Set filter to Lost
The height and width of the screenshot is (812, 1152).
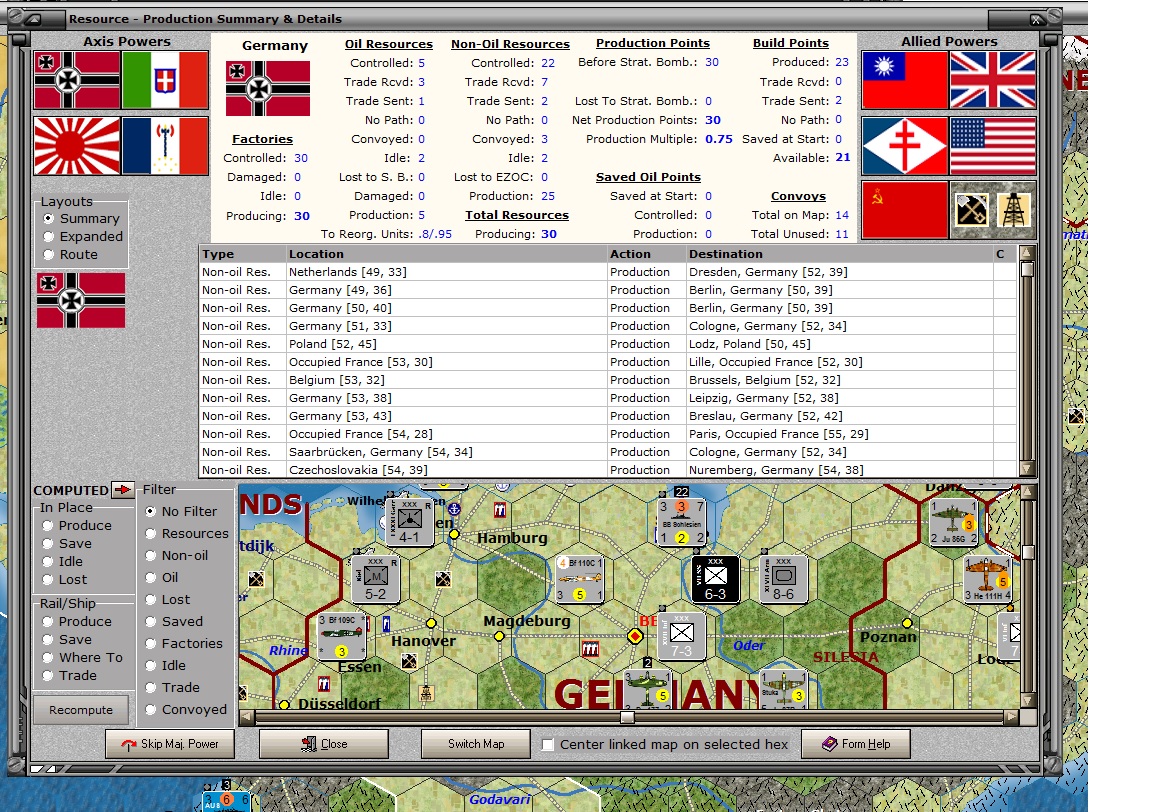click(x=151, y=600)
